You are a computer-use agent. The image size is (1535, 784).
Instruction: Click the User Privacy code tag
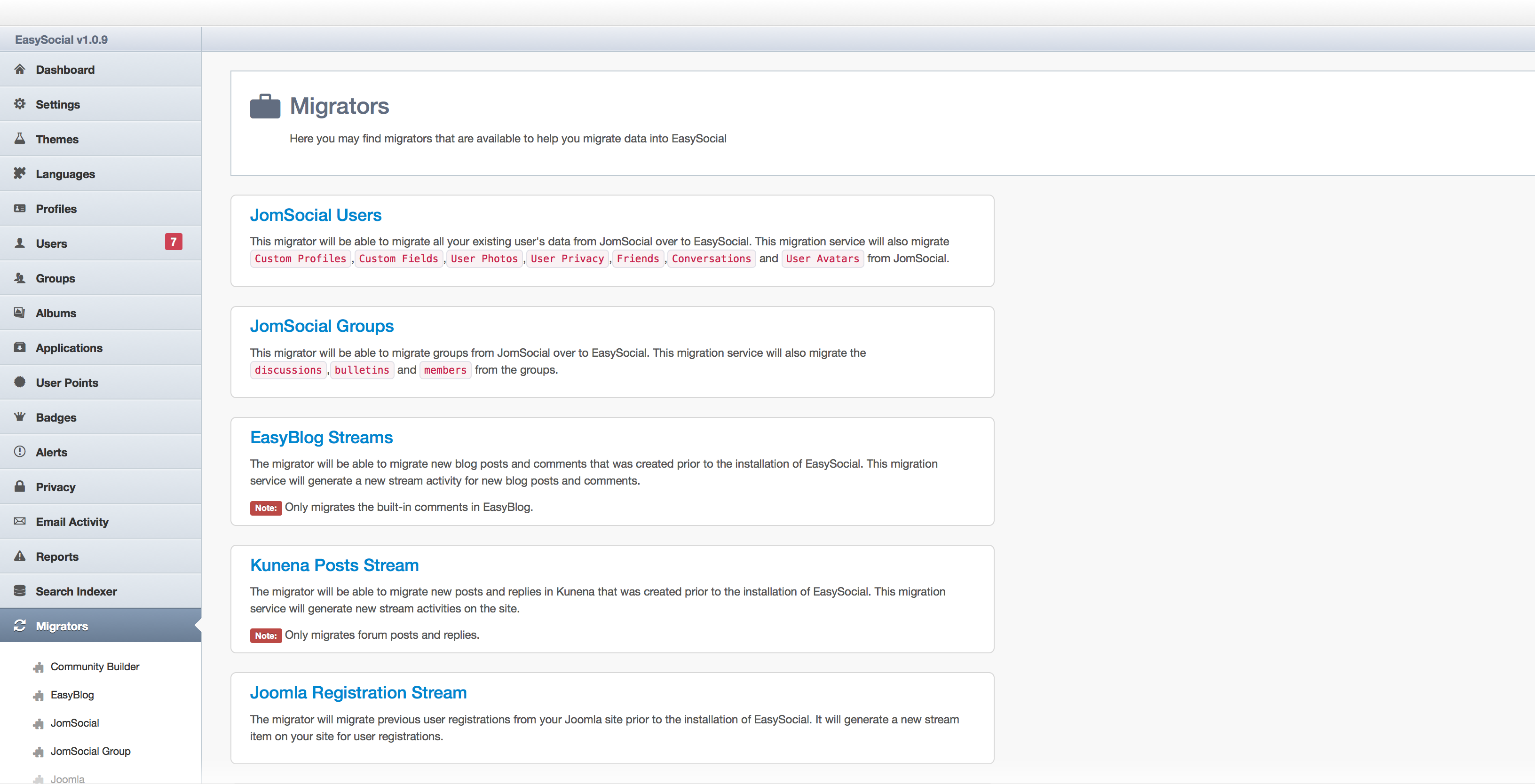567,259
